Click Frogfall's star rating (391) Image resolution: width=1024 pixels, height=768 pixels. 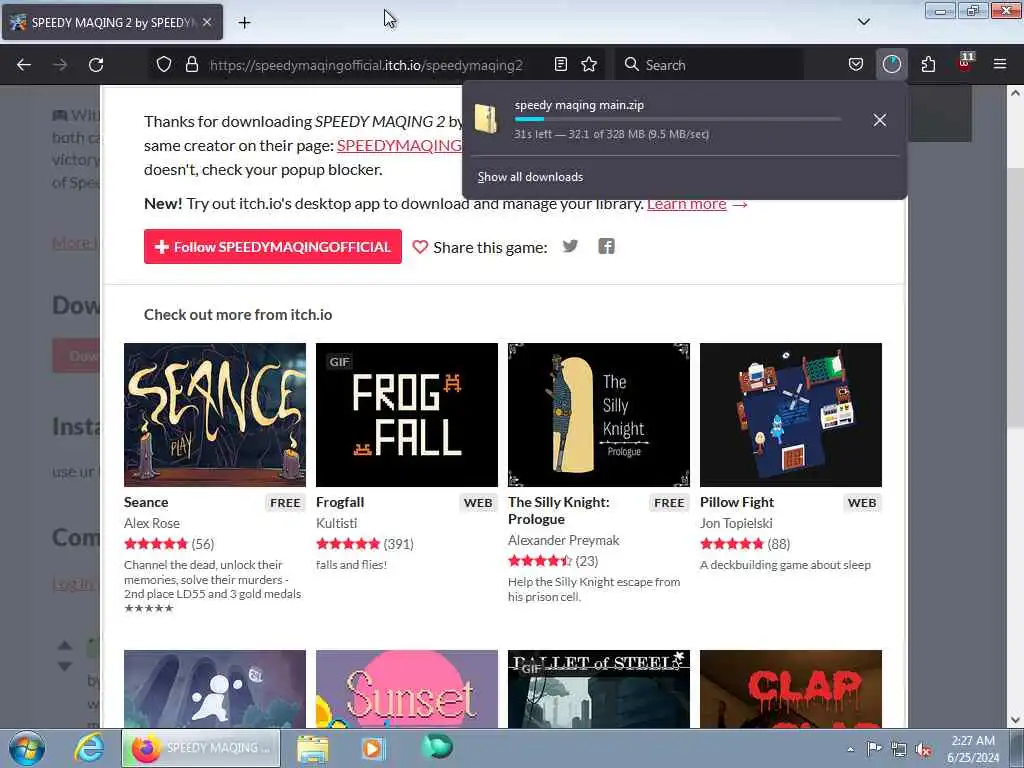coord(364,544)
